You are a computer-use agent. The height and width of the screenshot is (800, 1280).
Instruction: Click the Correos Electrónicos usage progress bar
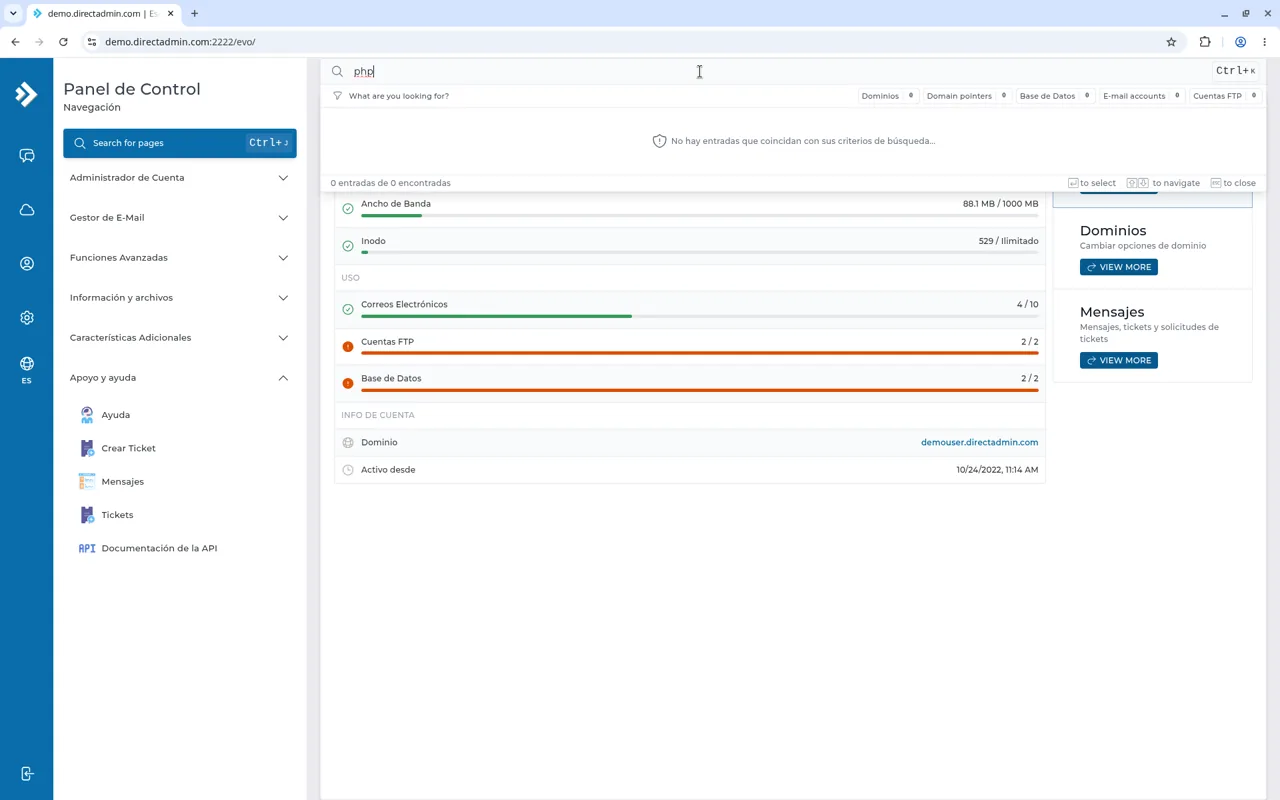(x=699, y=316)
